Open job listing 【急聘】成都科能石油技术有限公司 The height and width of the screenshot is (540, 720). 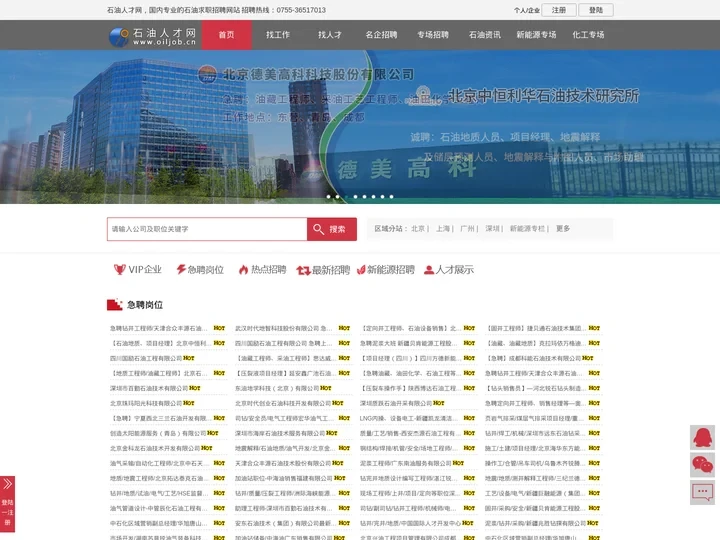point(533,358)
